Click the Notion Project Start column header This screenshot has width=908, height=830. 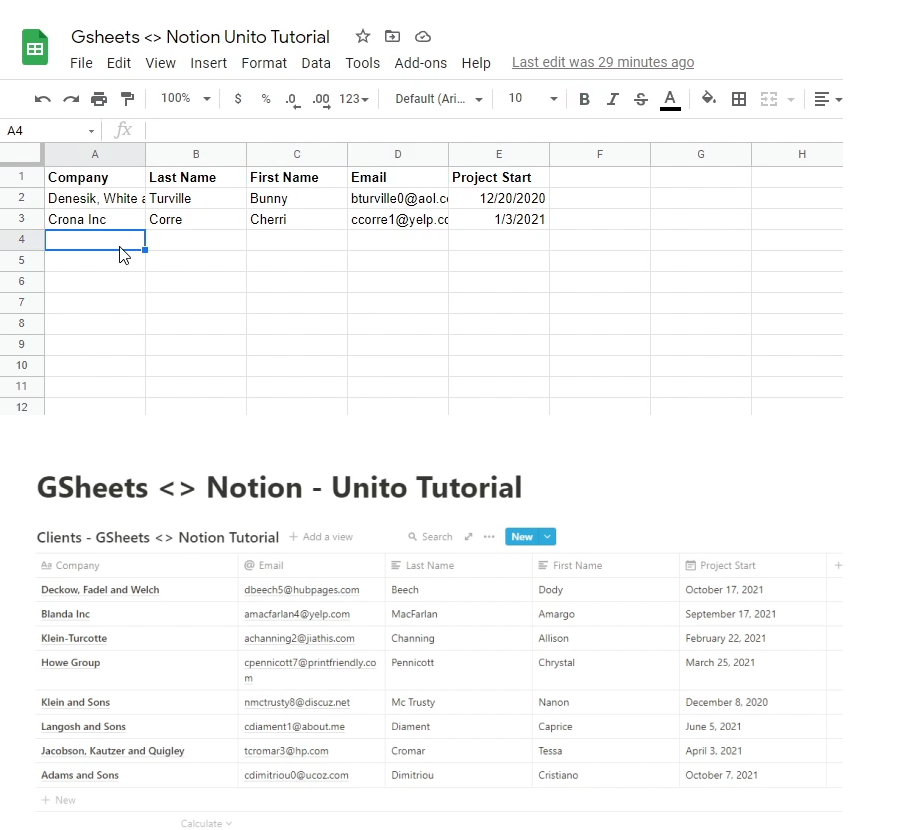[x=753, y=565]
